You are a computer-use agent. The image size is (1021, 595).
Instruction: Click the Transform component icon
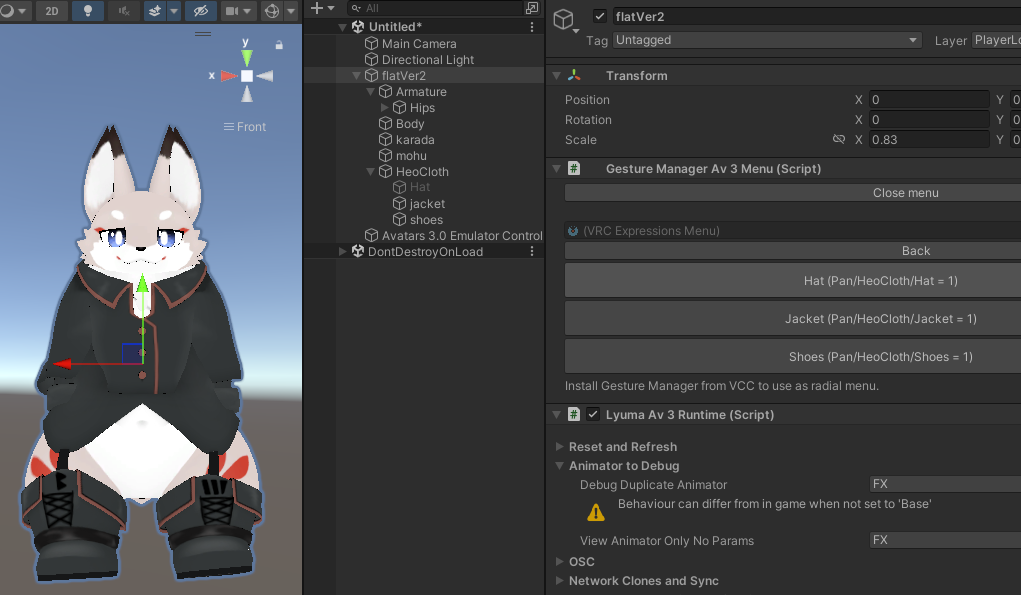[574, 76]
